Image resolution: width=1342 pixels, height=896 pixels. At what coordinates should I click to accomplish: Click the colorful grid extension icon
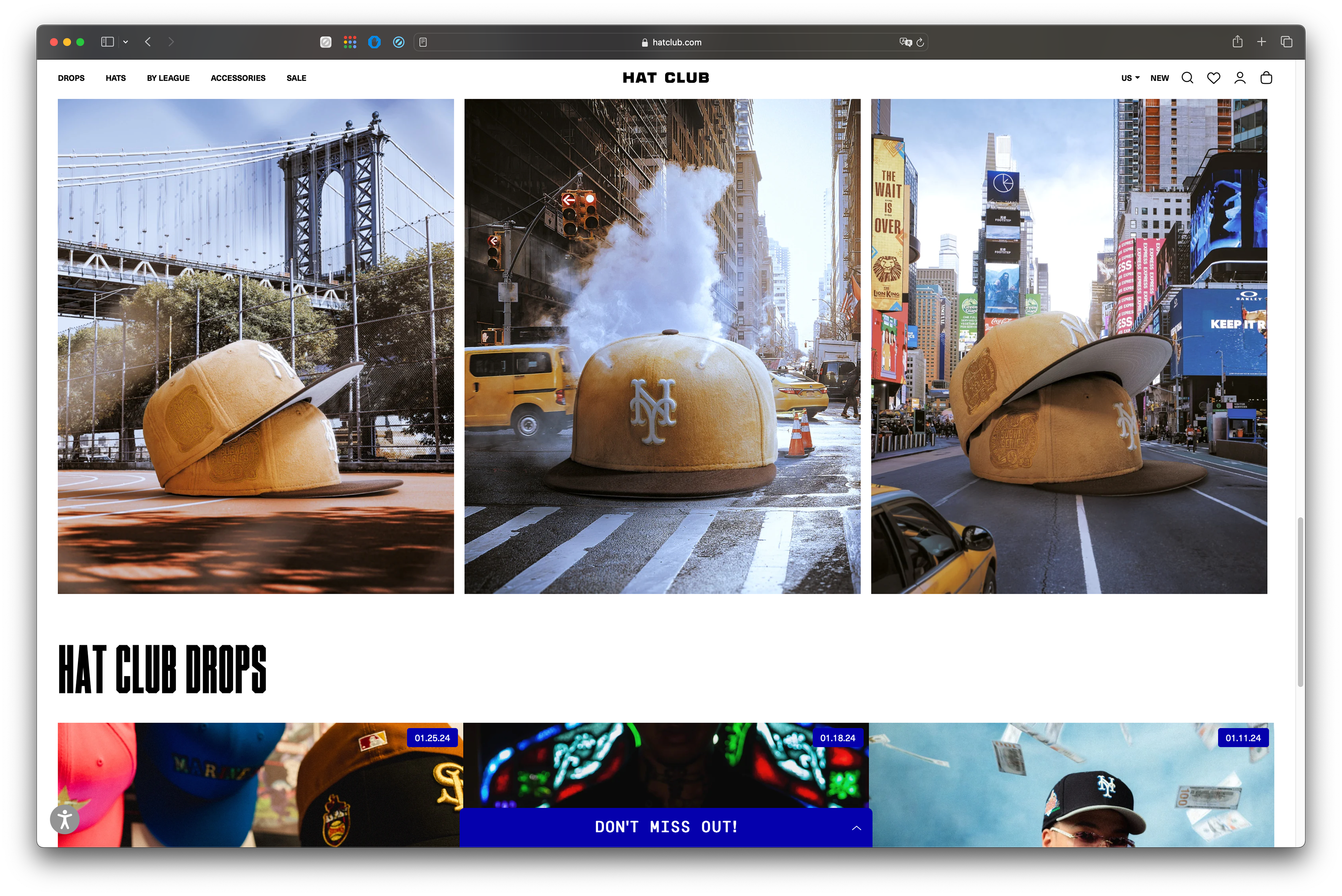click(x=350, y=42)
